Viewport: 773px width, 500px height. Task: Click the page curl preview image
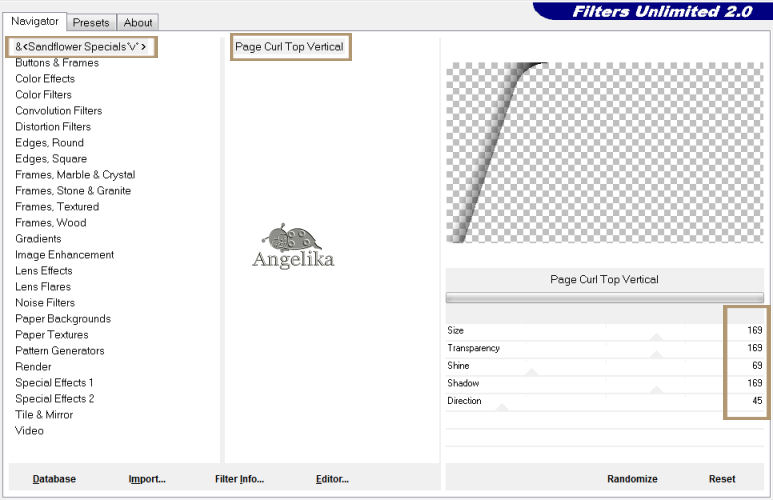604,153
